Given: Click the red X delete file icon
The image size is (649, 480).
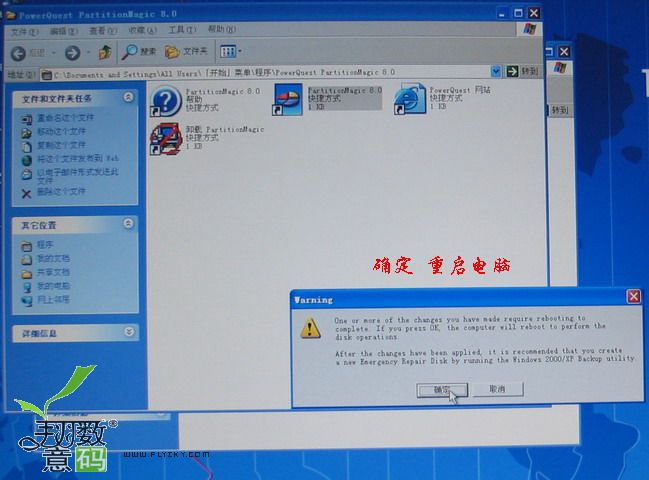Looking at the screenshot, I should point(26,193).
